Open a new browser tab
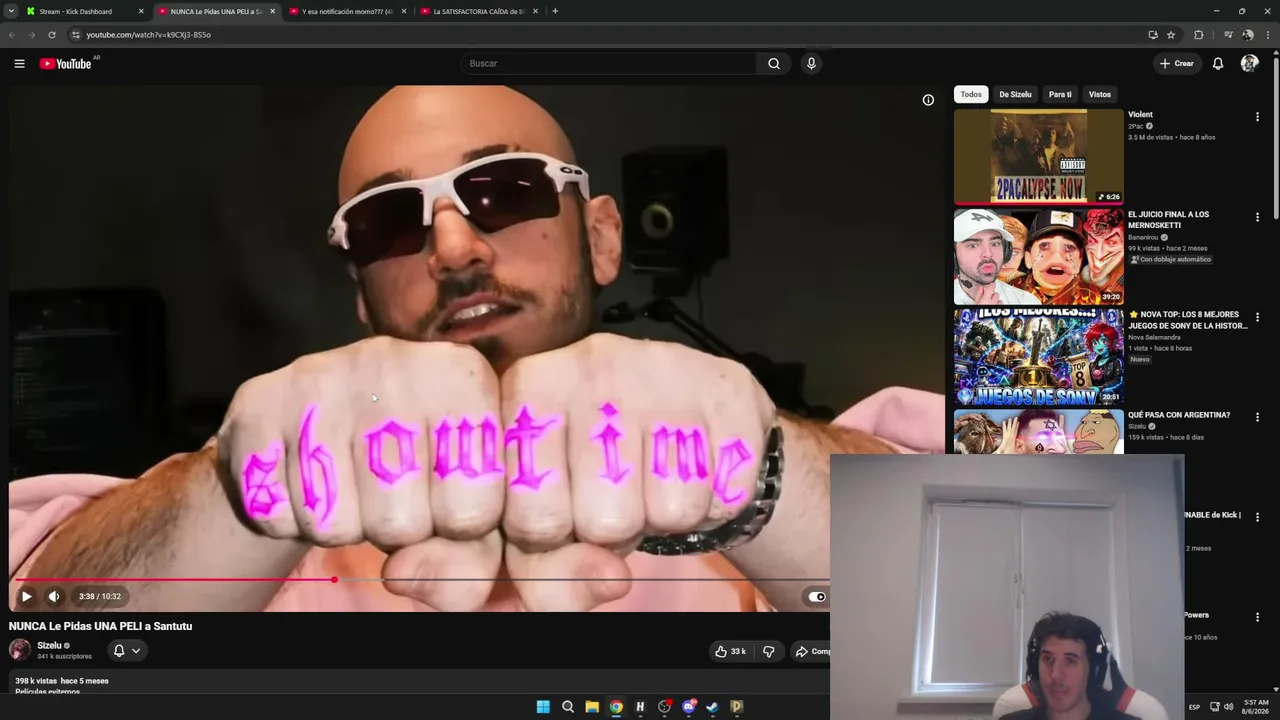1280x720 pixels. point(555,11)
